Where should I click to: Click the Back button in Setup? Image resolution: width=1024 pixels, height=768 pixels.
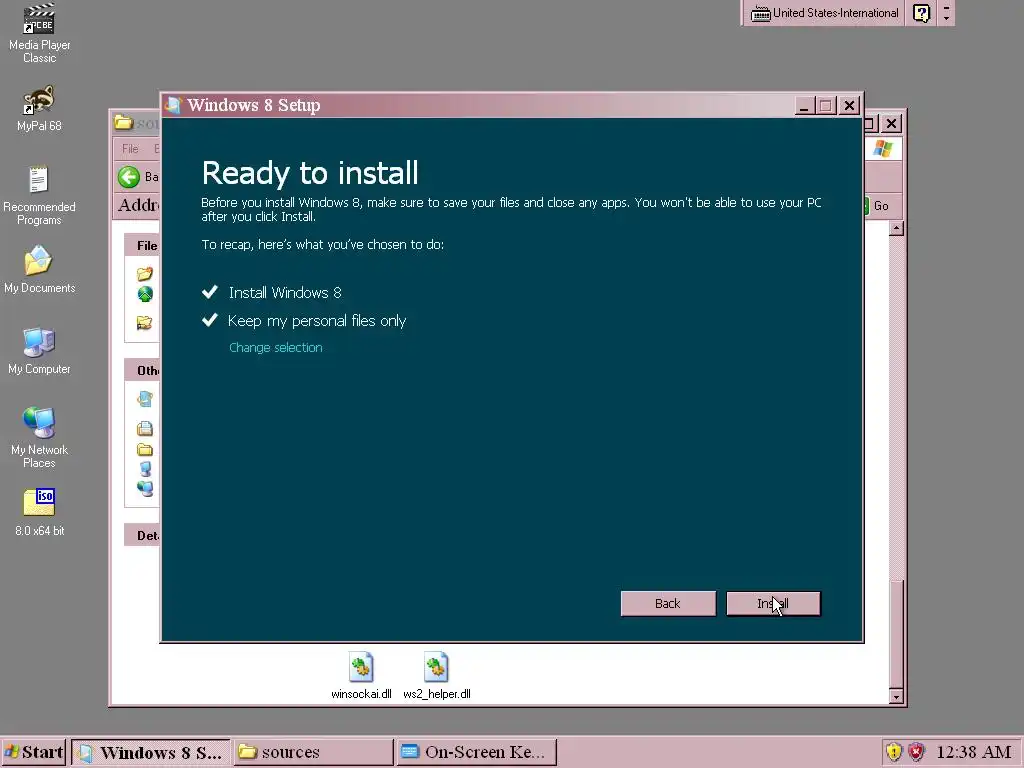(x=667, y=603)
